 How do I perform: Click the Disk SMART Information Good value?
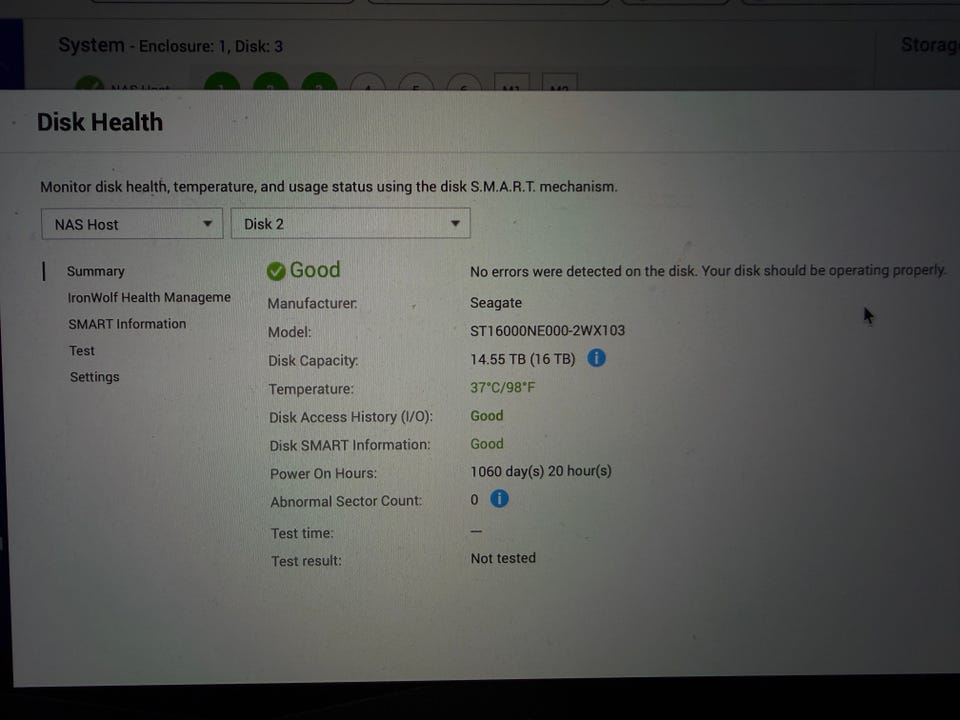coord(487,444)
